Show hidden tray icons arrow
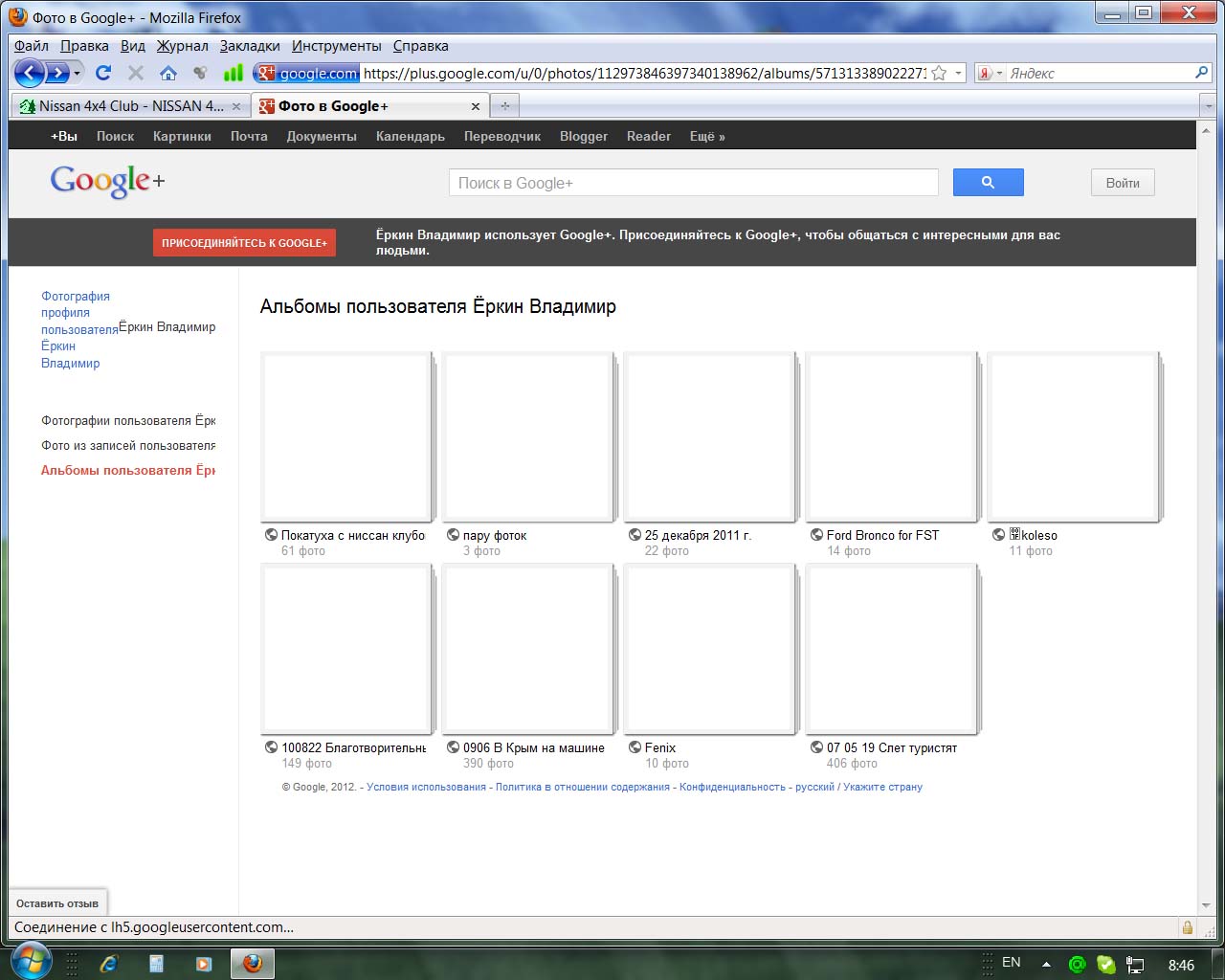This screenshot has width=1225, height=980. coord(1046,965)
